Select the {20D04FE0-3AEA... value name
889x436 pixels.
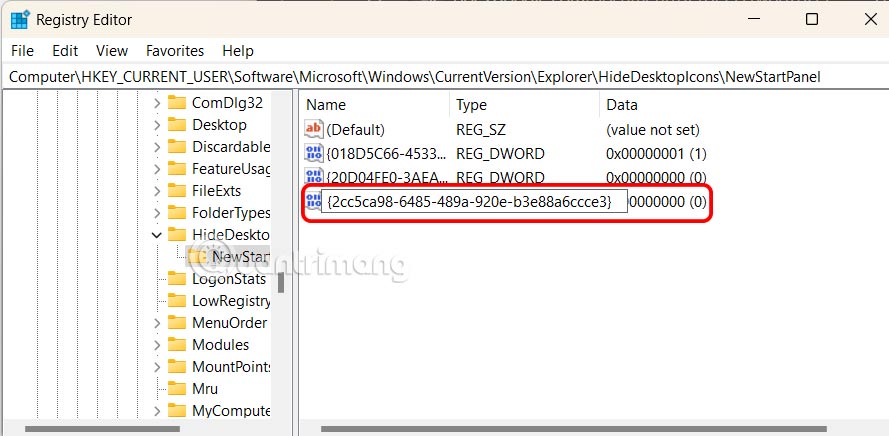pyautogui.click(x=386, y=177)
